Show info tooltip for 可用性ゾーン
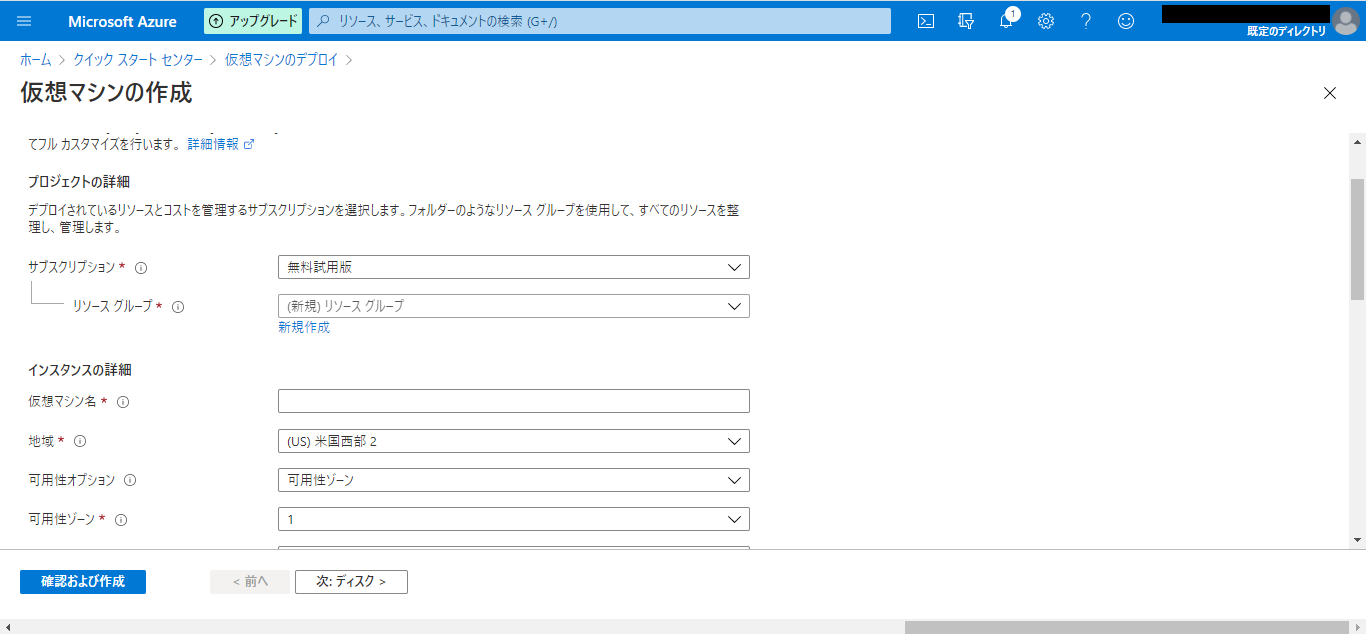The width and height of the screenshot is (1366, 634). 121,520
